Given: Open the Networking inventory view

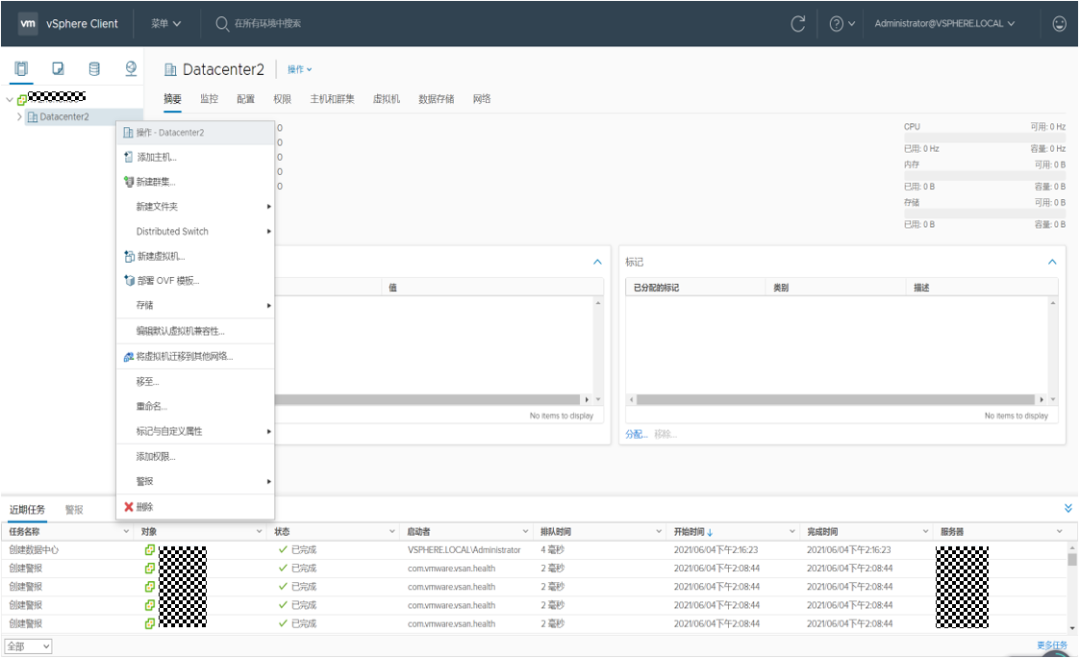Looking at the screenshot, I should pyautogui.click(x=131, y=69).
